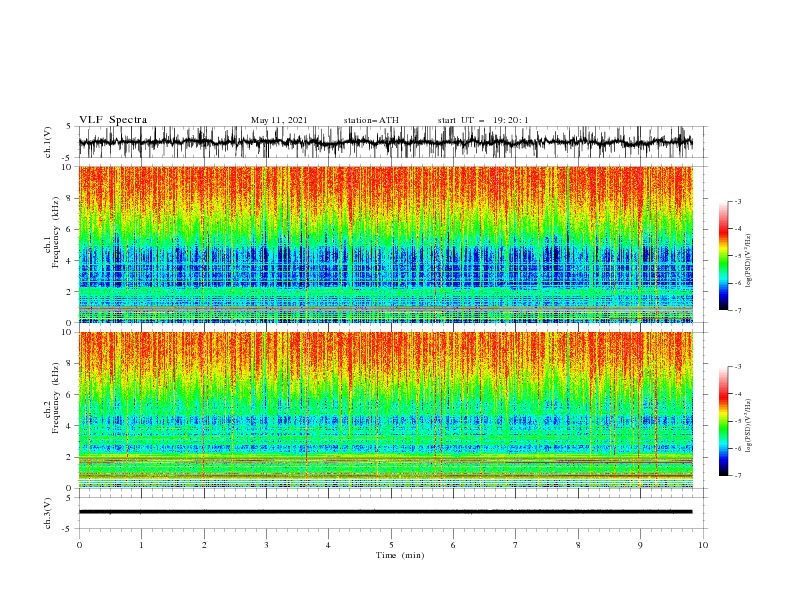792x612 pixels.
Task: Click time axis tick label "8"
Action: [x=578, y=545]
